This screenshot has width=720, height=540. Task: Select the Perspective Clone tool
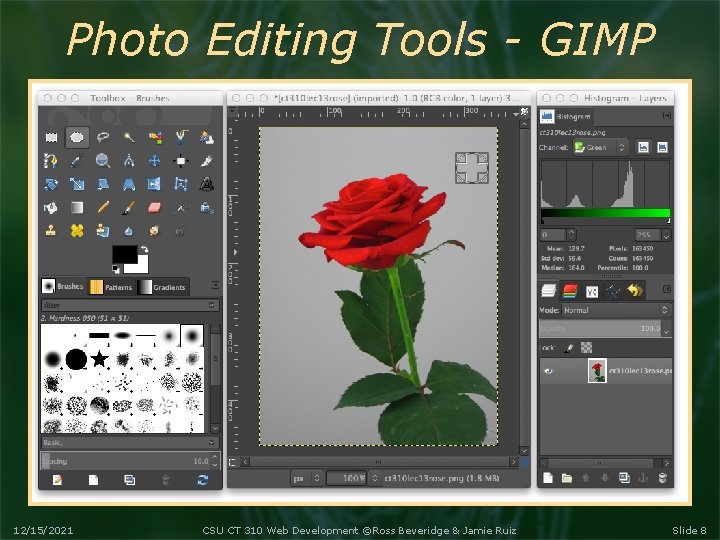pos(103,231)
